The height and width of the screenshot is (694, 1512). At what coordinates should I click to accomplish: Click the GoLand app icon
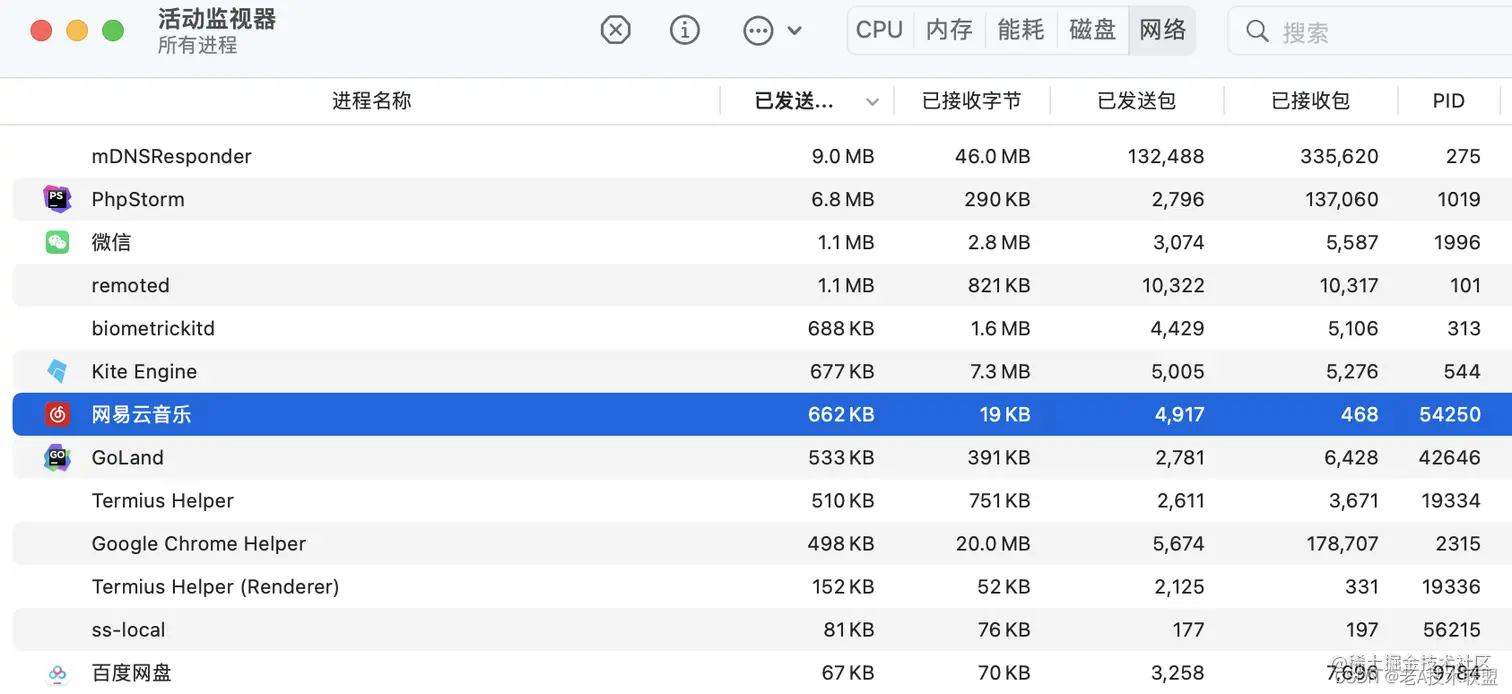58,457
